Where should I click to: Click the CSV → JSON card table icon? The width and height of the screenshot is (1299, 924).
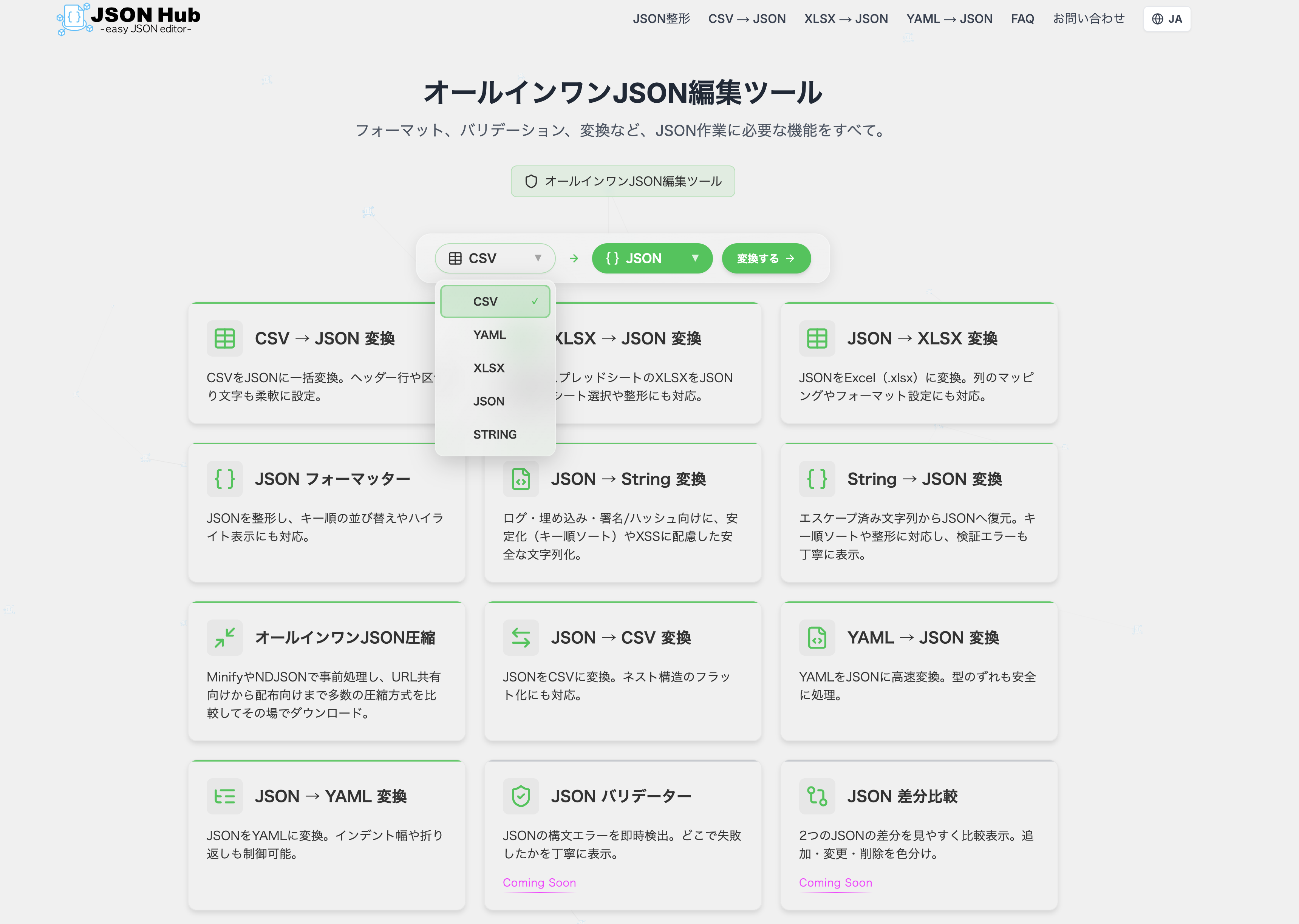pyautogui.click(x=225, y=338)
